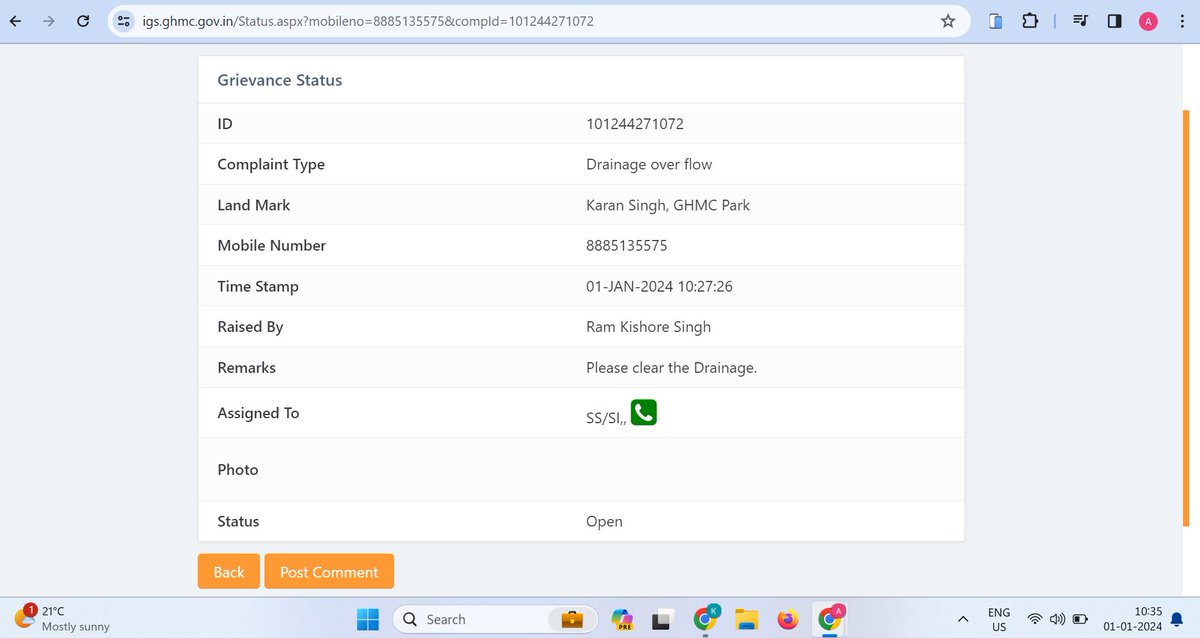Screen dimensions: 1200x638
Task: Show hidden tray icons chevron
Action: click(x=963, y=620)
